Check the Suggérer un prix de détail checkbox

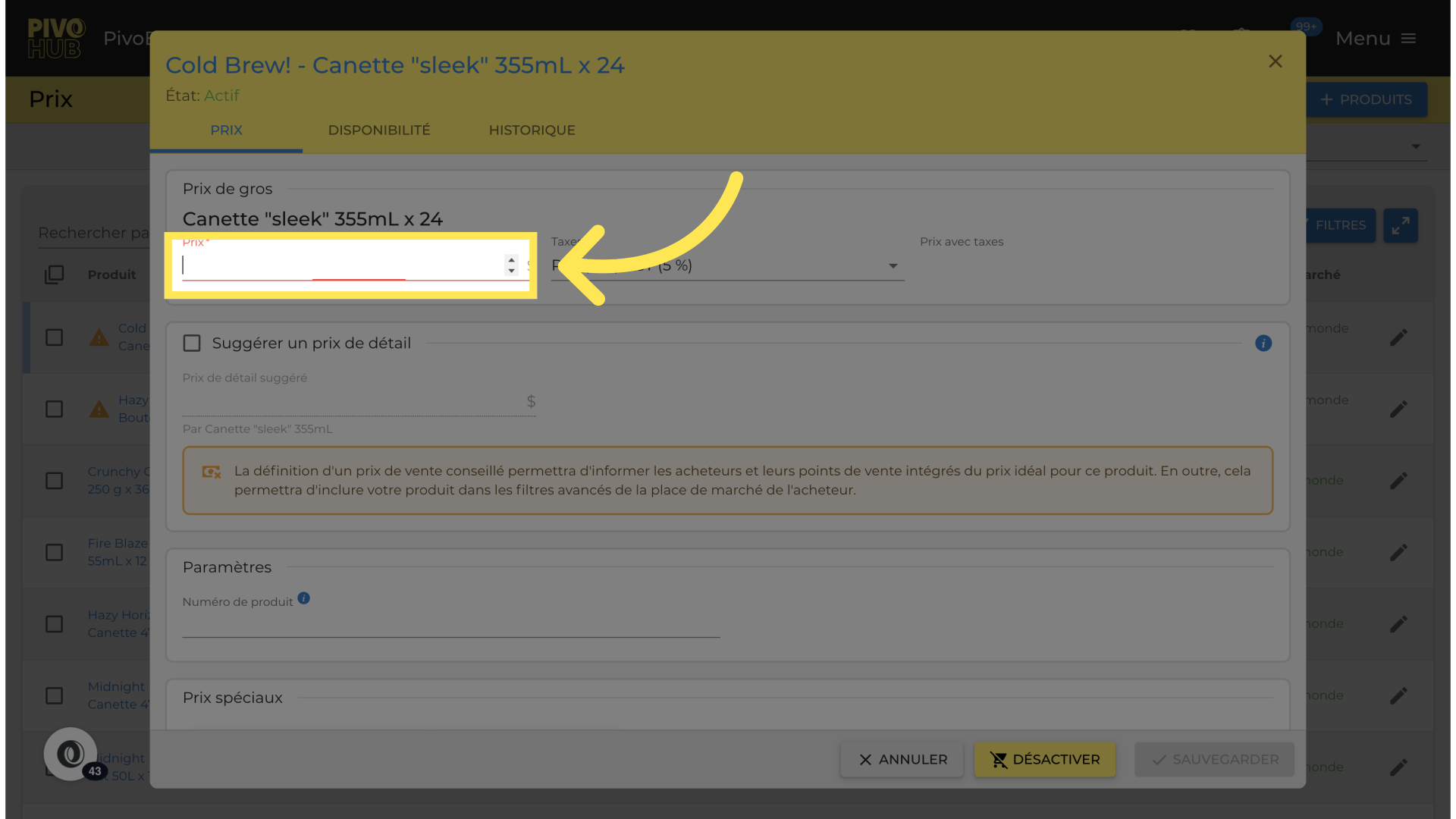click(192, 344)
